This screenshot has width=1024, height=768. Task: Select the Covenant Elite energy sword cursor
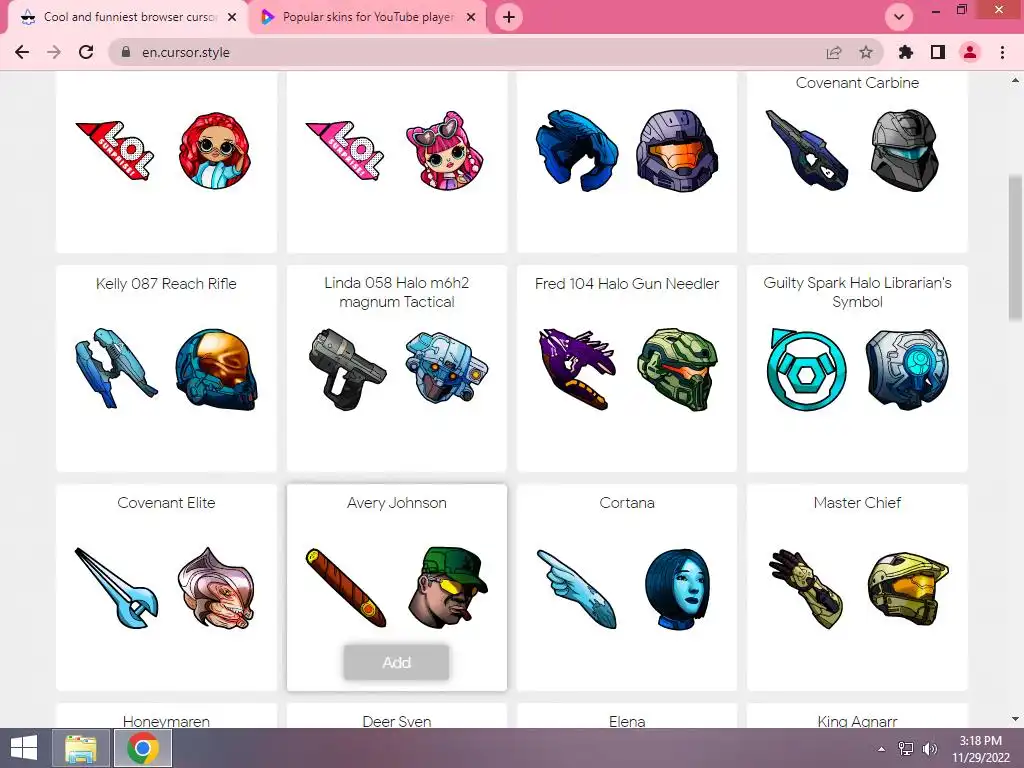coord(117,588)
